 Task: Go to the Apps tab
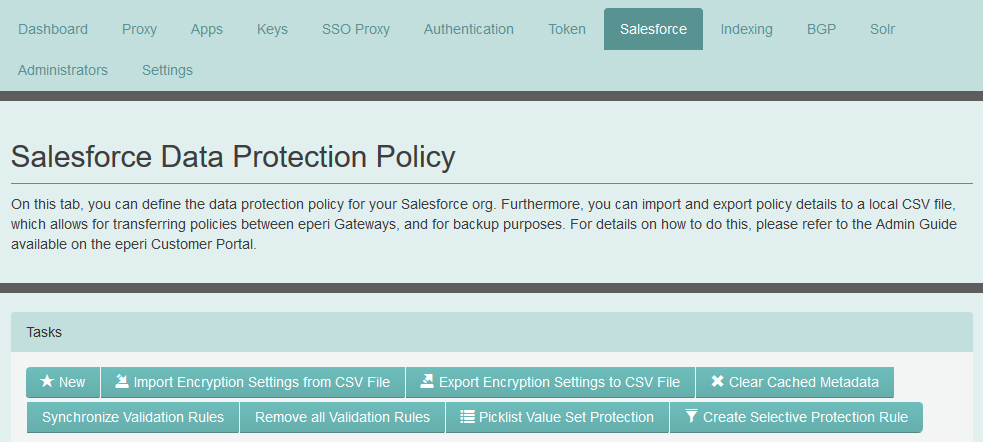pos(207,29)
